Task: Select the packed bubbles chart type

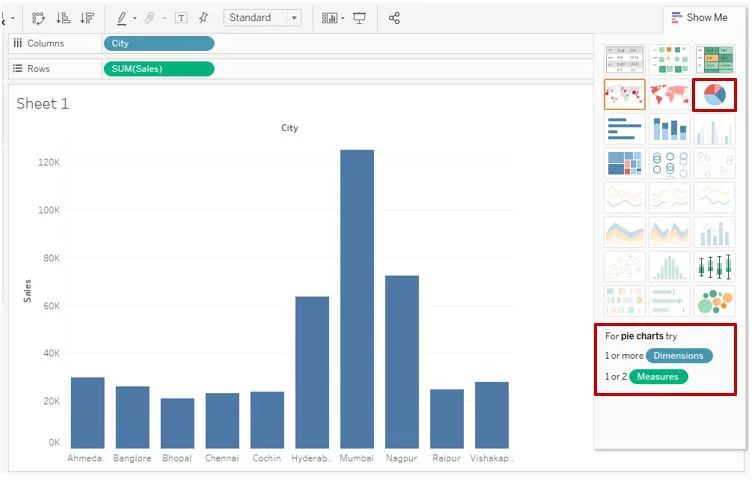Action: [x=714, y=301]
